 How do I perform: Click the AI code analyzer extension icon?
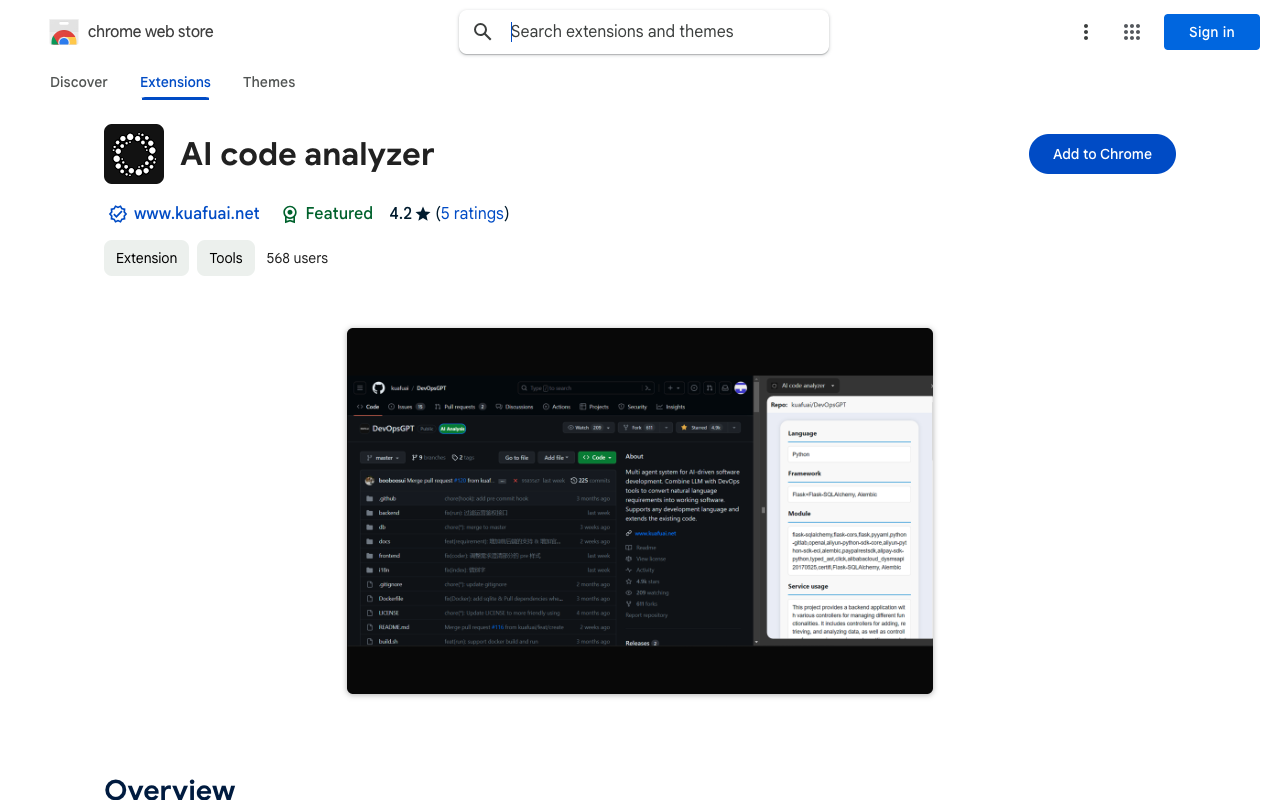pos(134,154)
